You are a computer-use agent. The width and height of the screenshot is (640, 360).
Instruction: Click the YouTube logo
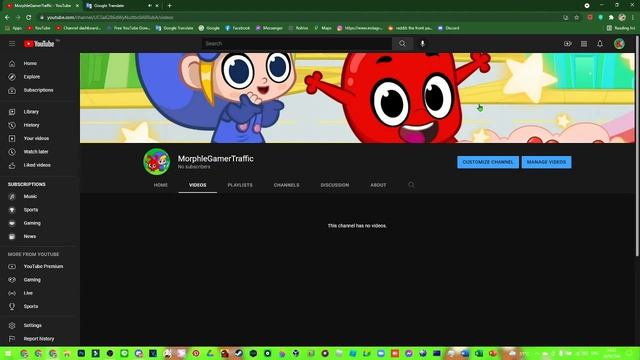click(x=39, y=44)
